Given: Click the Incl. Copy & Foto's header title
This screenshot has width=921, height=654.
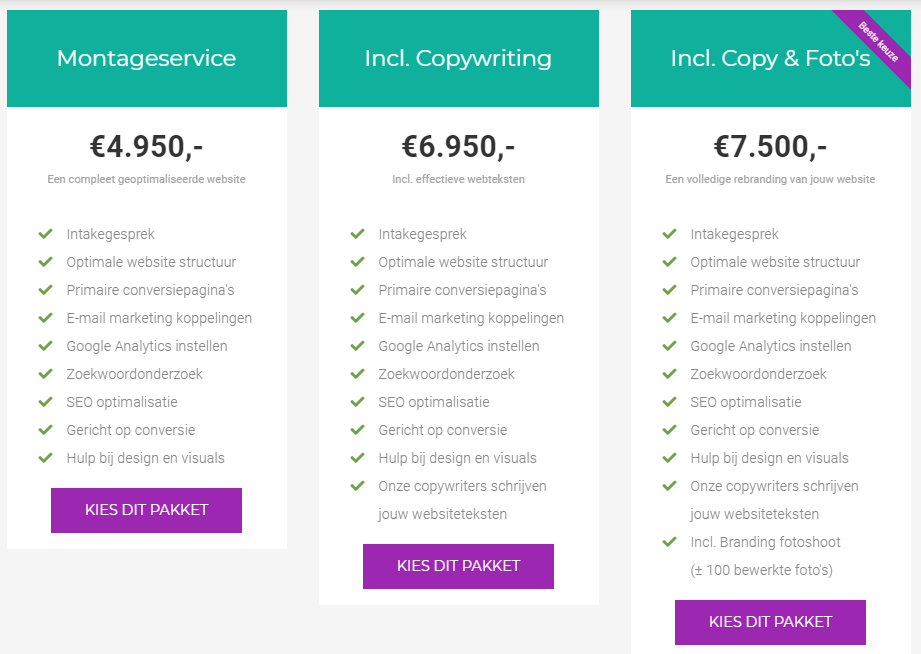Looking at the screenshot, I should pyautogui.click(x=770, y=58).
